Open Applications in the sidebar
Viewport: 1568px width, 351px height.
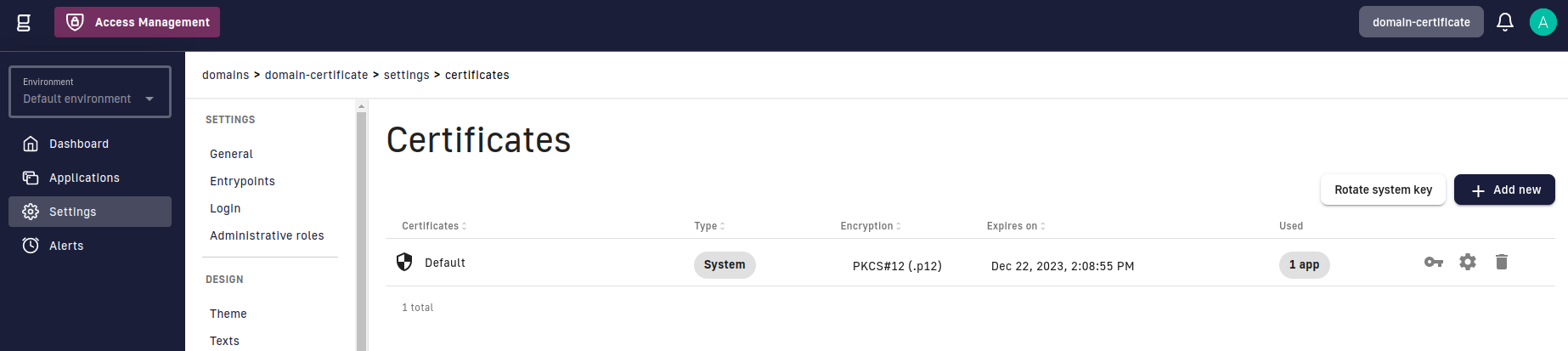coord(84,178)
